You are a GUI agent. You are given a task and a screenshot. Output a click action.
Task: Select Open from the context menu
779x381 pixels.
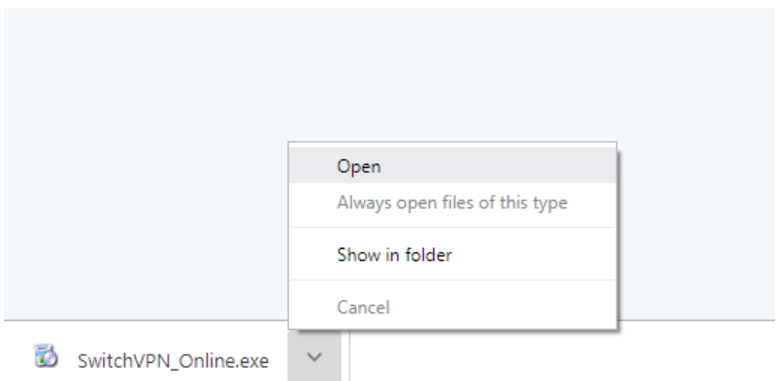(x=453, y=166)
